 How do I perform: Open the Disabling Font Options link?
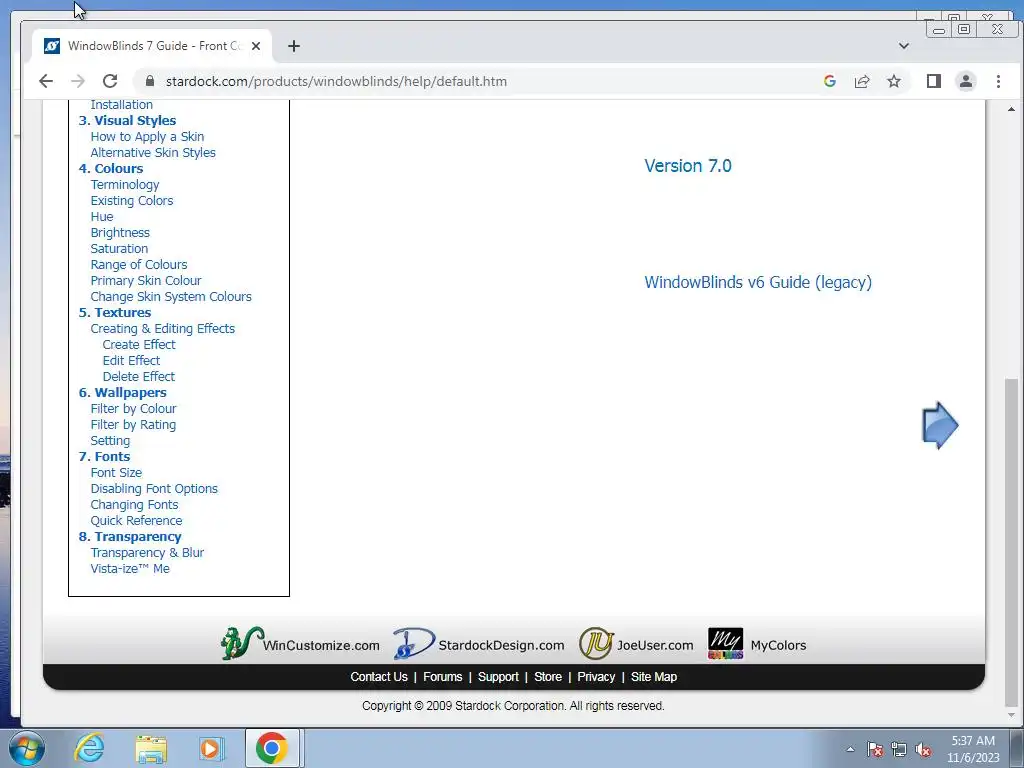154,488
